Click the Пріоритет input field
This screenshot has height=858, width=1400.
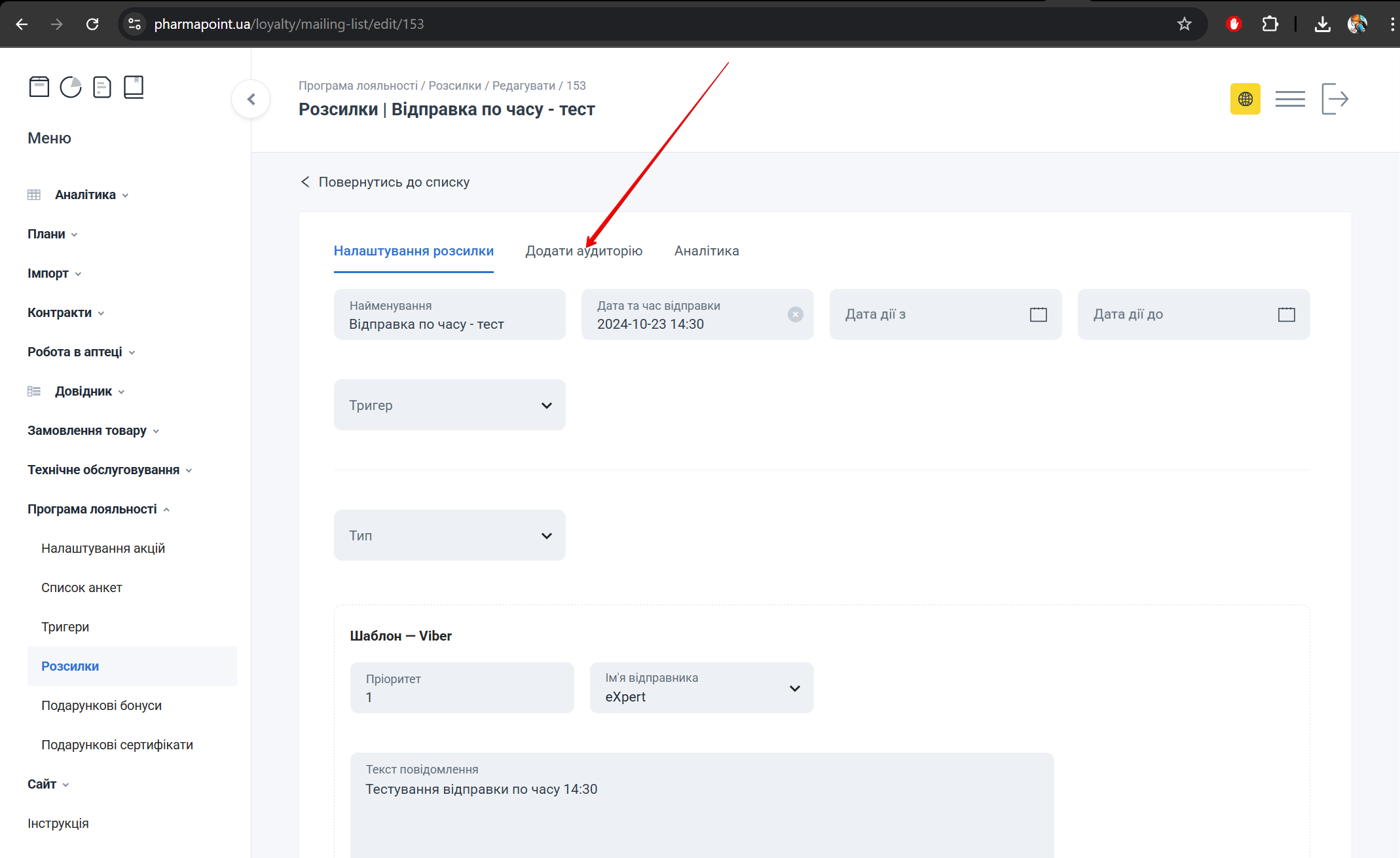462,688
